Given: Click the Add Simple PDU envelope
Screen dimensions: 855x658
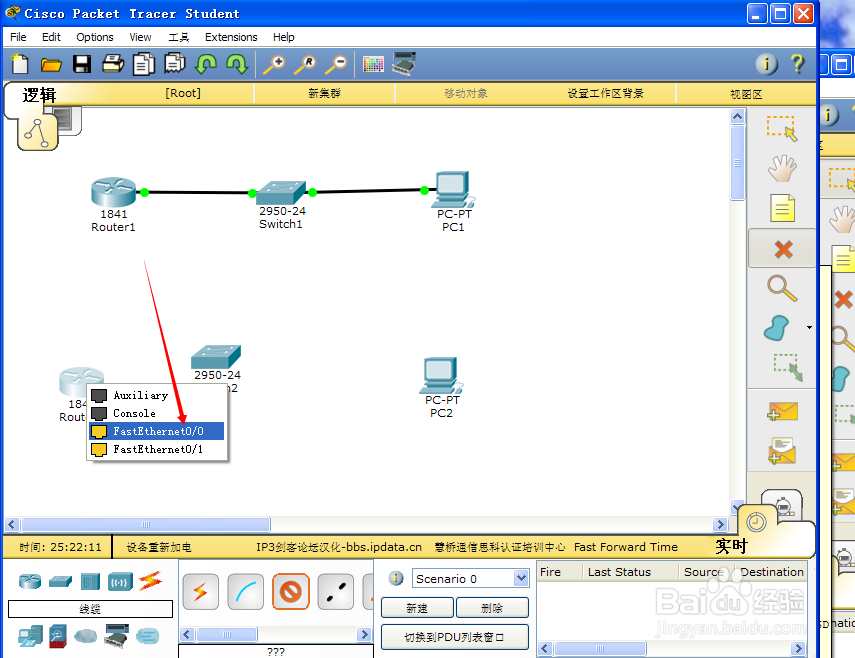Looking at the screenshot, I should 782,411.
